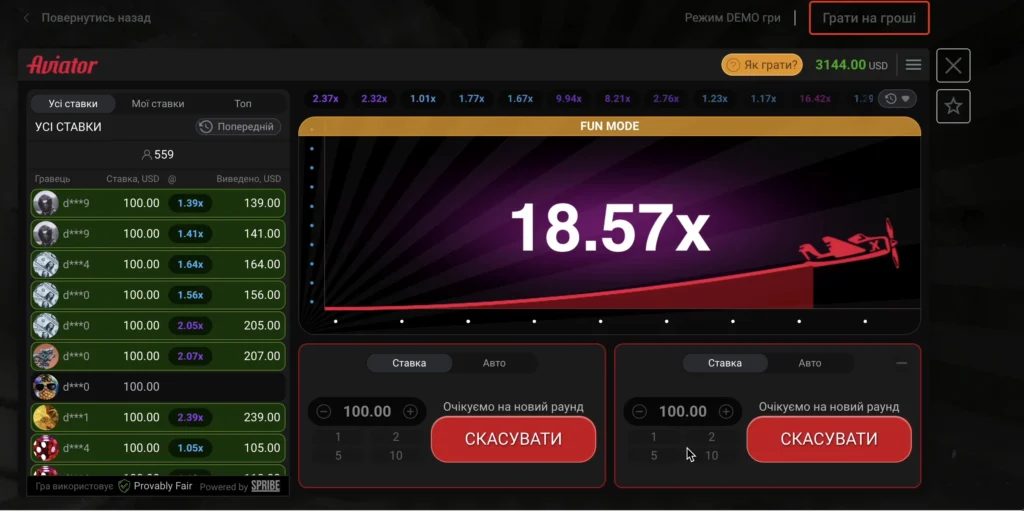The height and width of the screenshot is (511, 1024).
Task: Click the 2.76x history multiplier
Action: coord(666,99)
